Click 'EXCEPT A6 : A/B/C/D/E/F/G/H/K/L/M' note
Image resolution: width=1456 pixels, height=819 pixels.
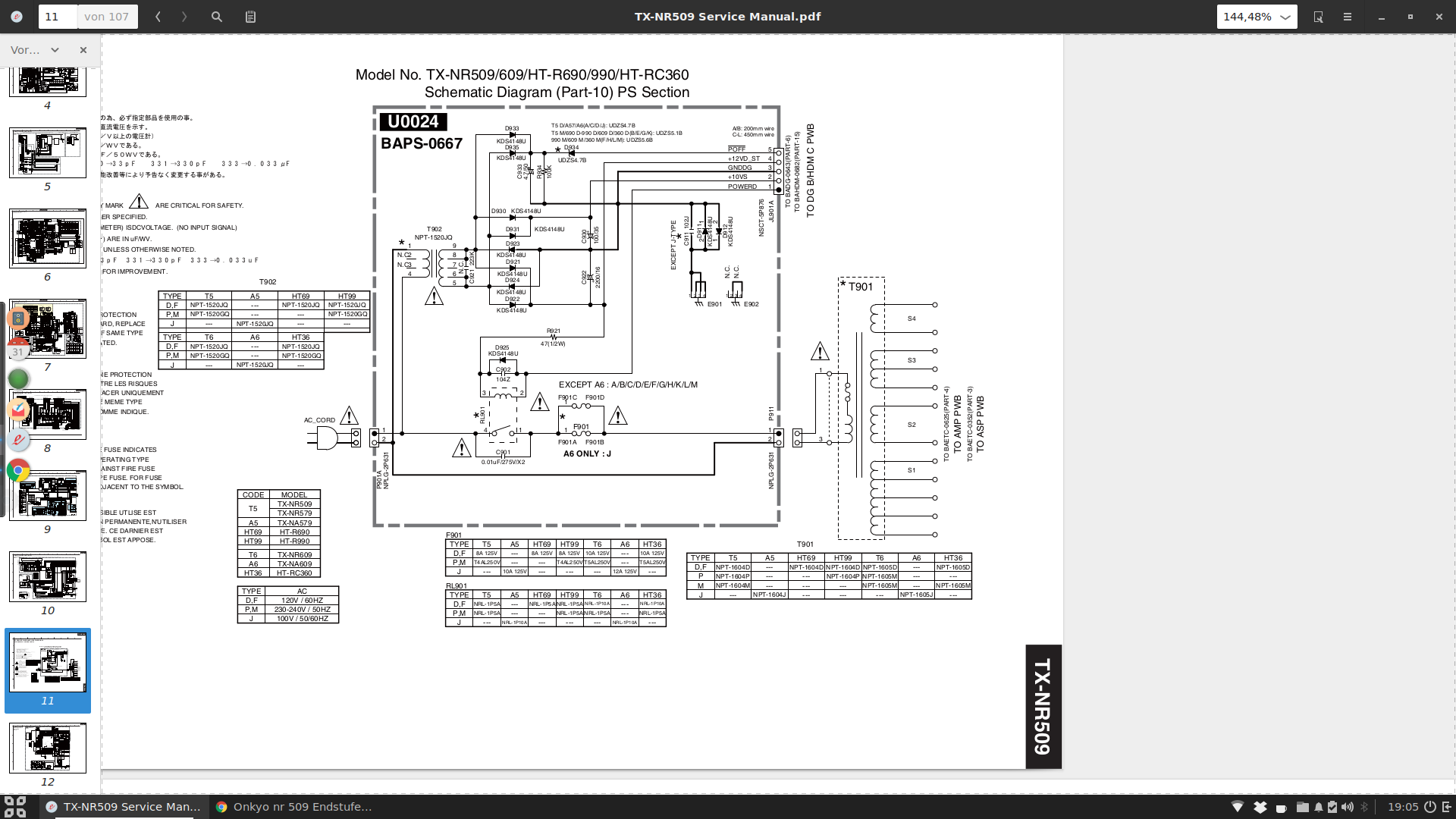coord(628,384)
